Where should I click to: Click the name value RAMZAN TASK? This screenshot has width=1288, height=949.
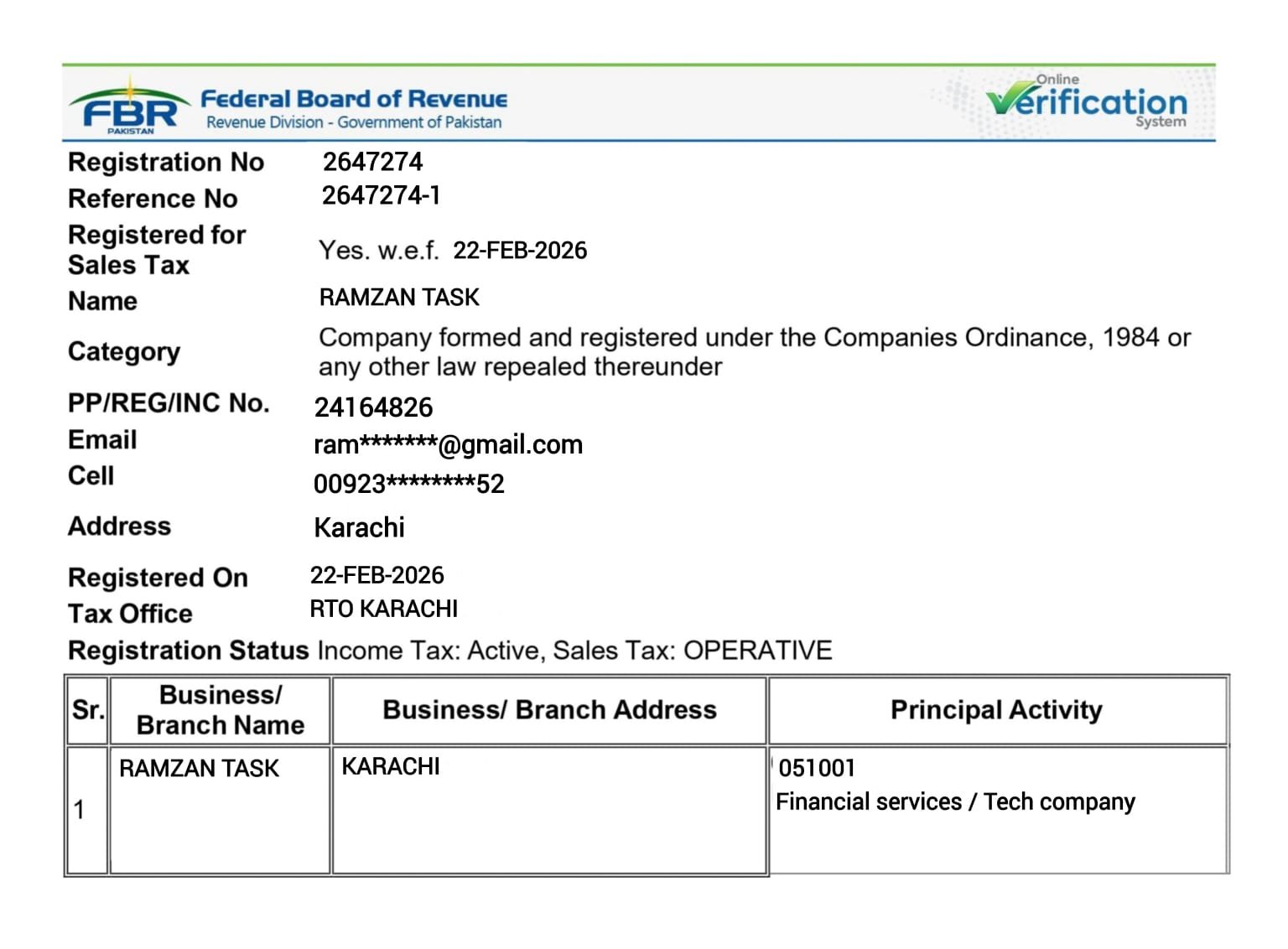point(399,298)
